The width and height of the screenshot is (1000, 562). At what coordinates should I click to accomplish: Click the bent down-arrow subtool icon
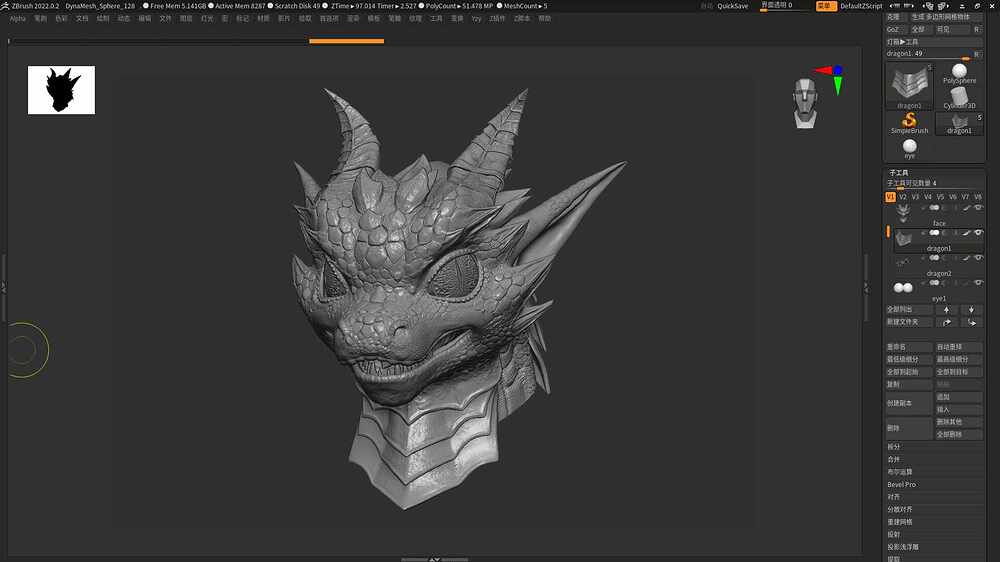971,322
